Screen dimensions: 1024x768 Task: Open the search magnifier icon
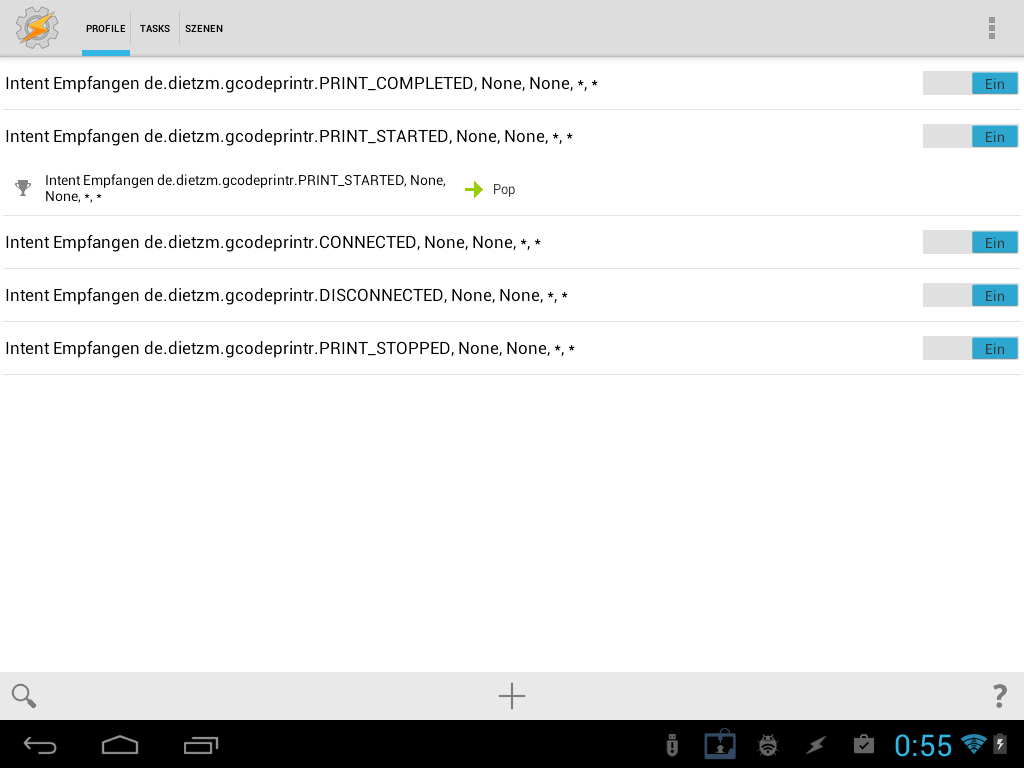pos(24,696)
